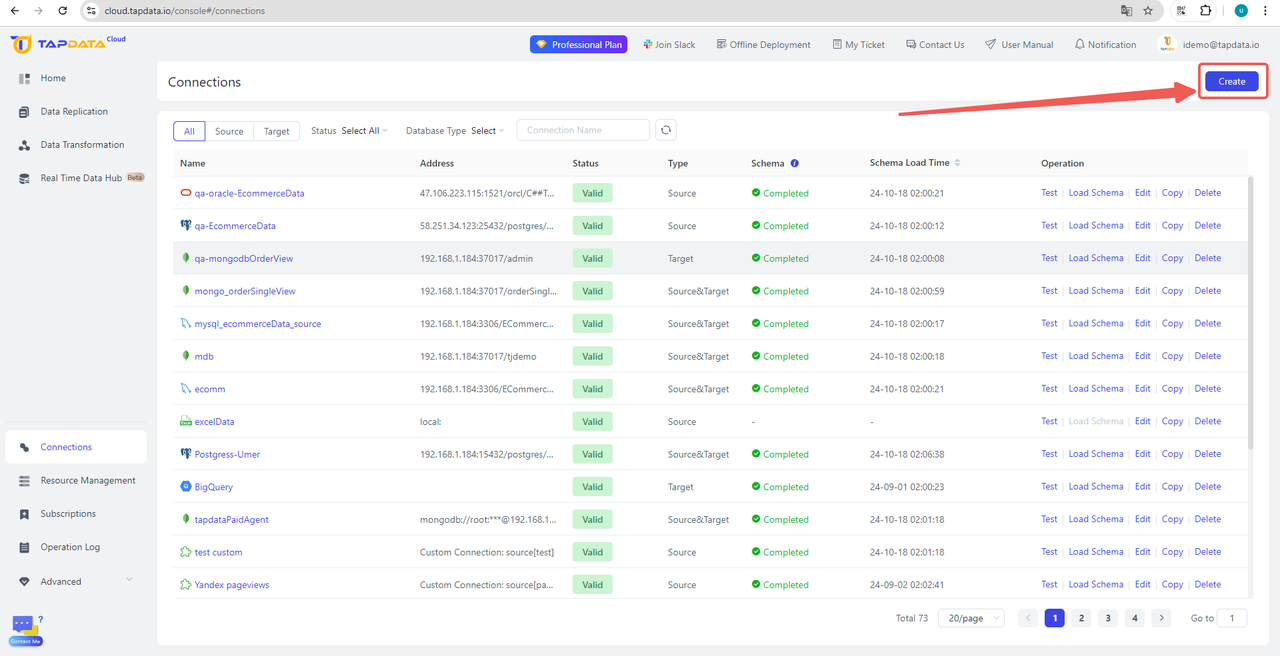Click the Connection Name search field
Viewport: 1280px width, 656px height.
[x=584, y=130]
